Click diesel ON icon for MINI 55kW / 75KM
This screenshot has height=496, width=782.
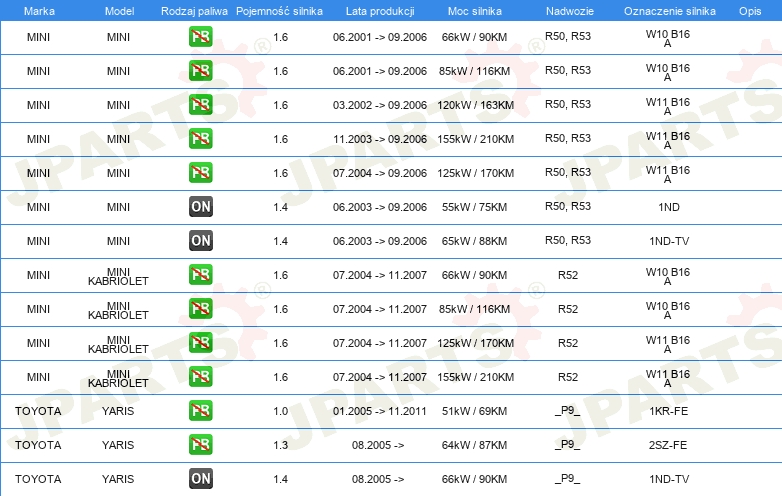pyautogui.click(x=200, y=207)
